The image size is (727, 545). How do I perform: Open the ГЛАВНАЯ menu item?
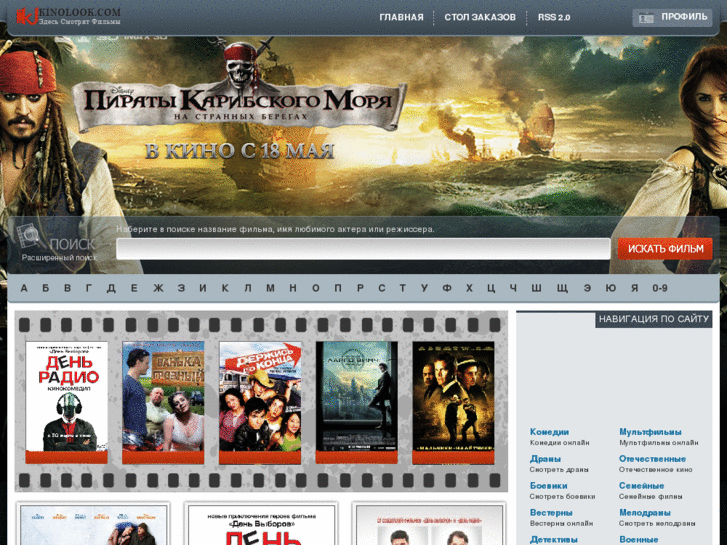click(x=401, y=18)
